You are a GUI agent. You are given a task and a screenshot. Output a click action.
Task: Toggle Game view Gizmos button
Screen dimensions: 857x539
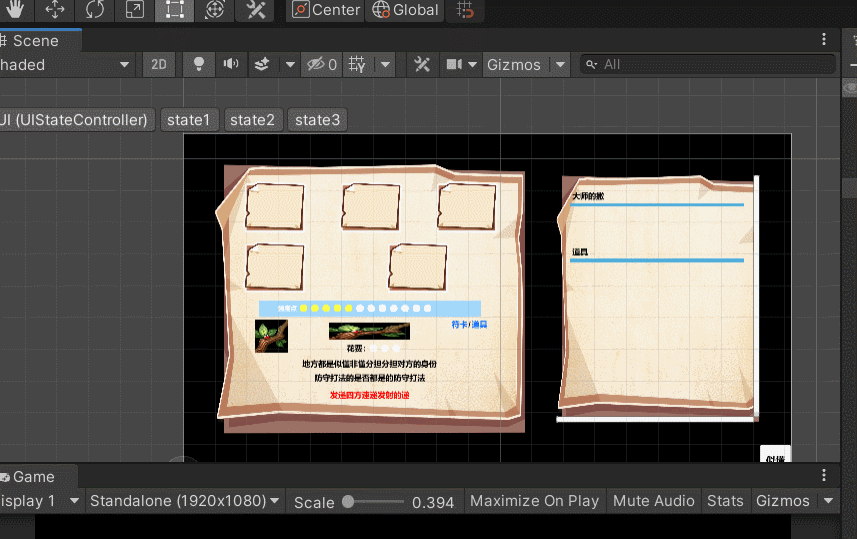click(783, 501)
